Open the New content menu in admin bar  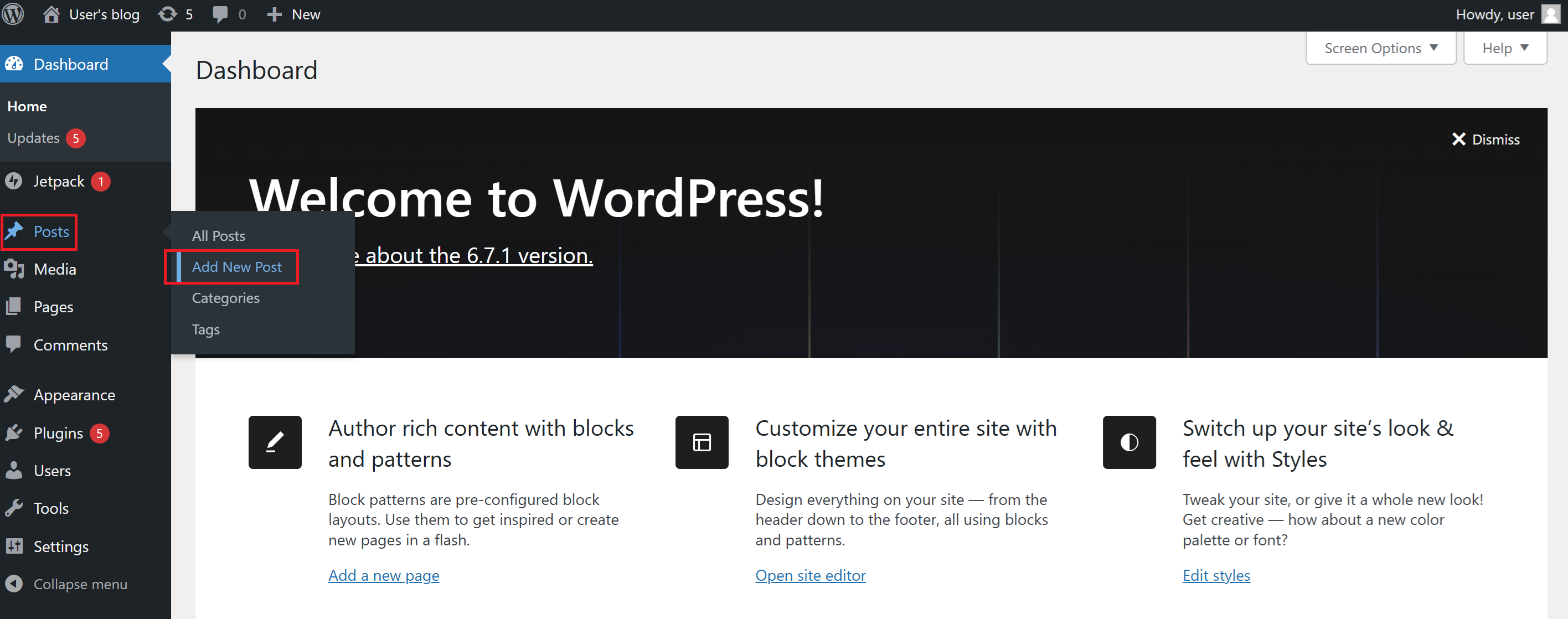[293, 14]
